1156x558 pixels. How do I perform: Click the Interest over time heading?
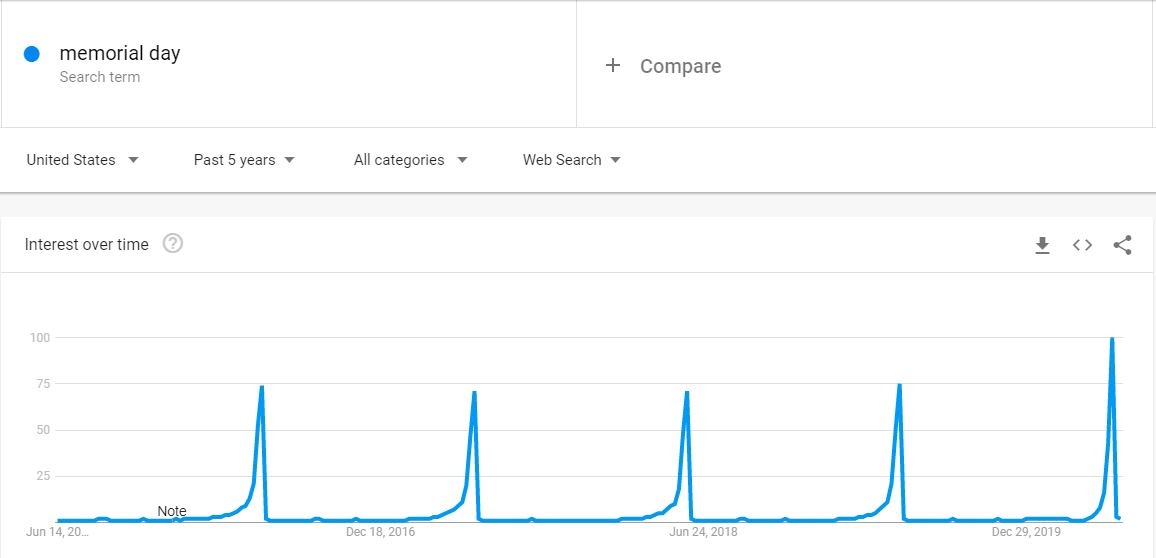pos(86,245)
